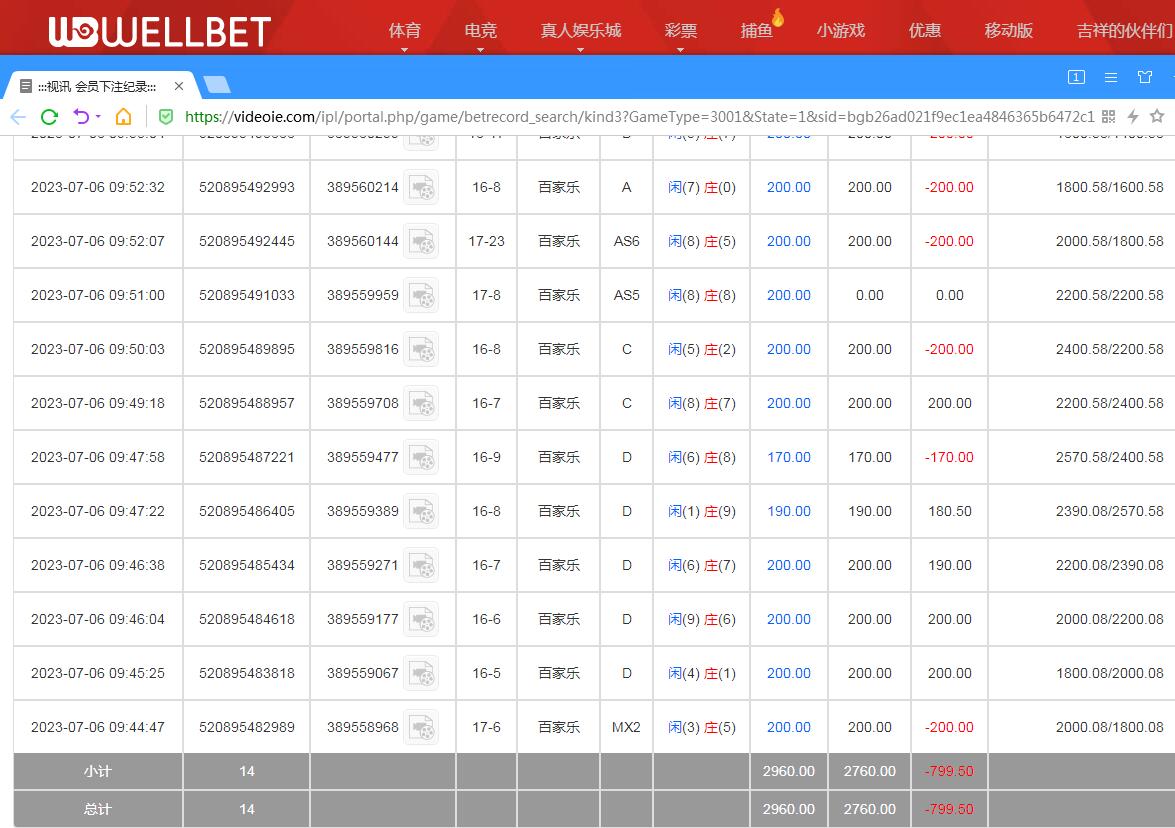The height and width of the screenshot is (828, 1175).
Task: Open video replay for round 389559959
Action: pyautogui.click(x=421, y=295)
